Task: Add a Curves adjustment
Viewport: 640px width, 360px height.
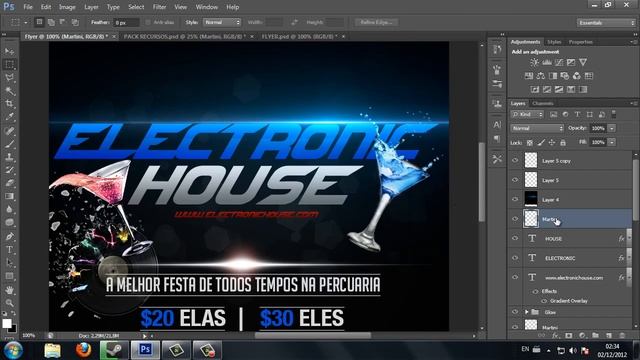Action: (x=559, y=62)
